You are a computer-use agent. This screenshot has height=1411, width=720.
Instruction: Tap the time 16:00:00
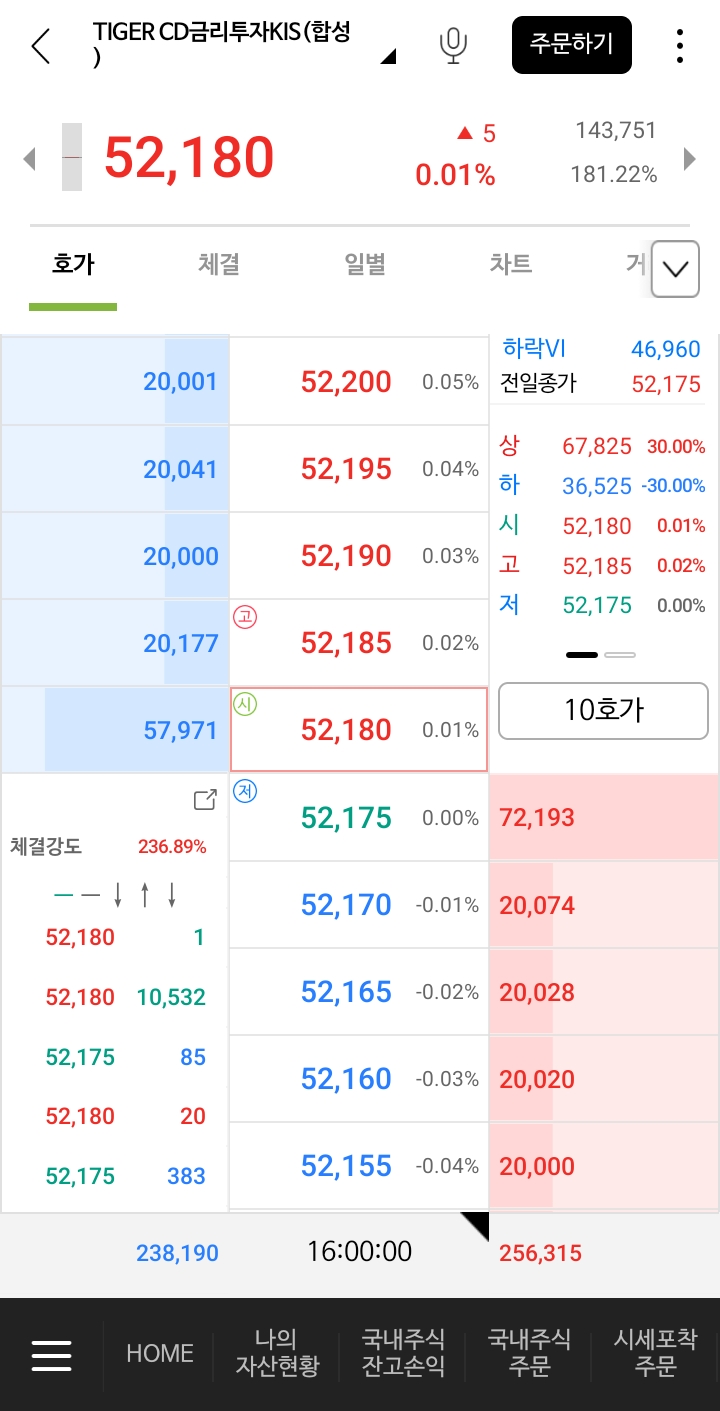359,1252
